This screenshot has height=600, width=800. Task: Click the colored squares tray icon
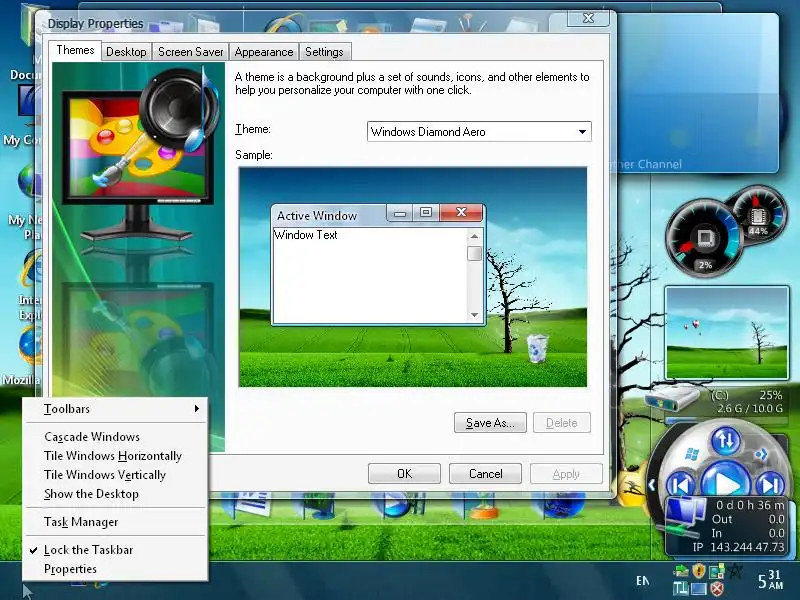717,571
